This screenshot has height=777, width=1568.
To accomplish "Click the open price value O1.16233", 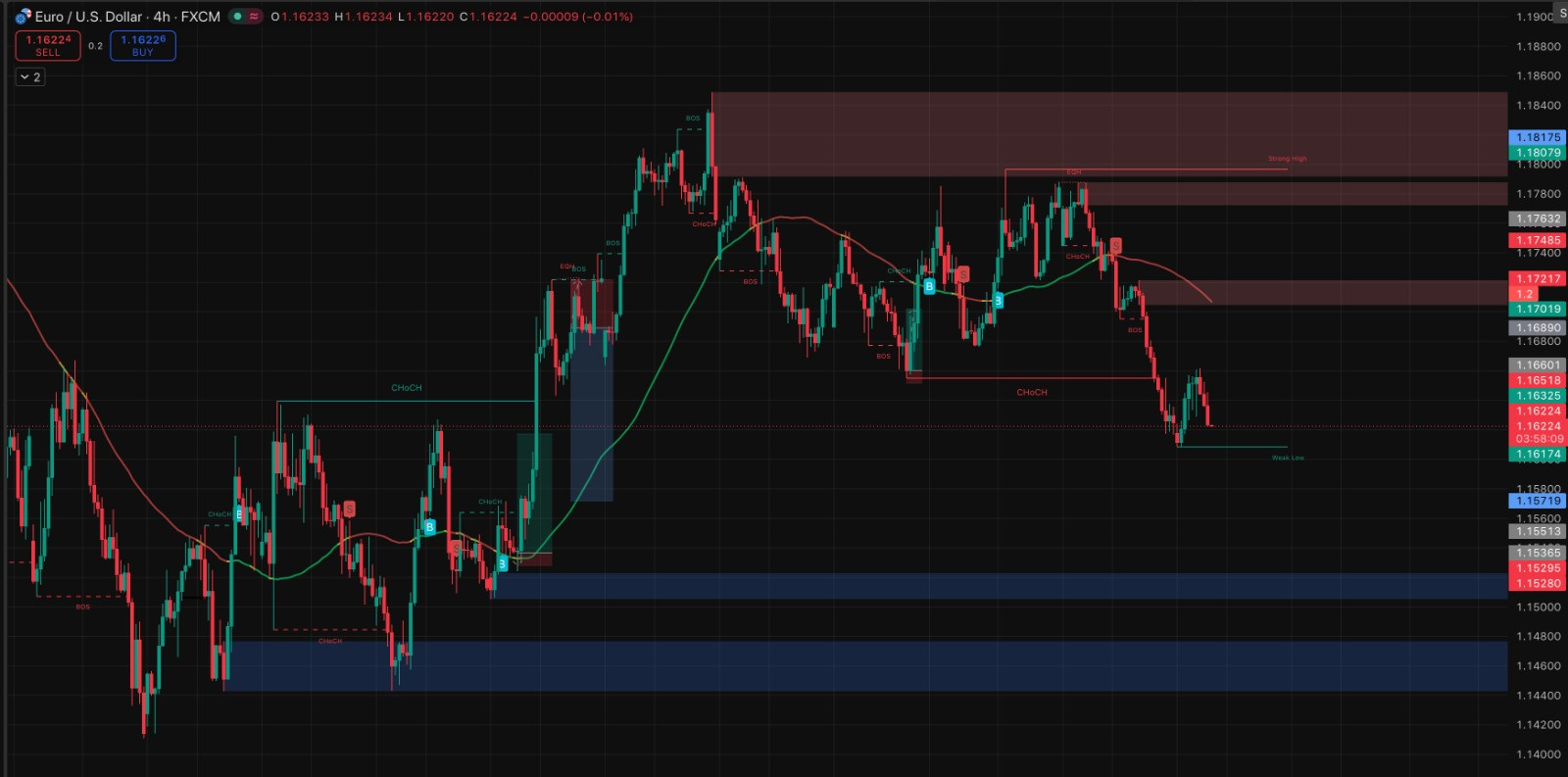I will [300, 17].
